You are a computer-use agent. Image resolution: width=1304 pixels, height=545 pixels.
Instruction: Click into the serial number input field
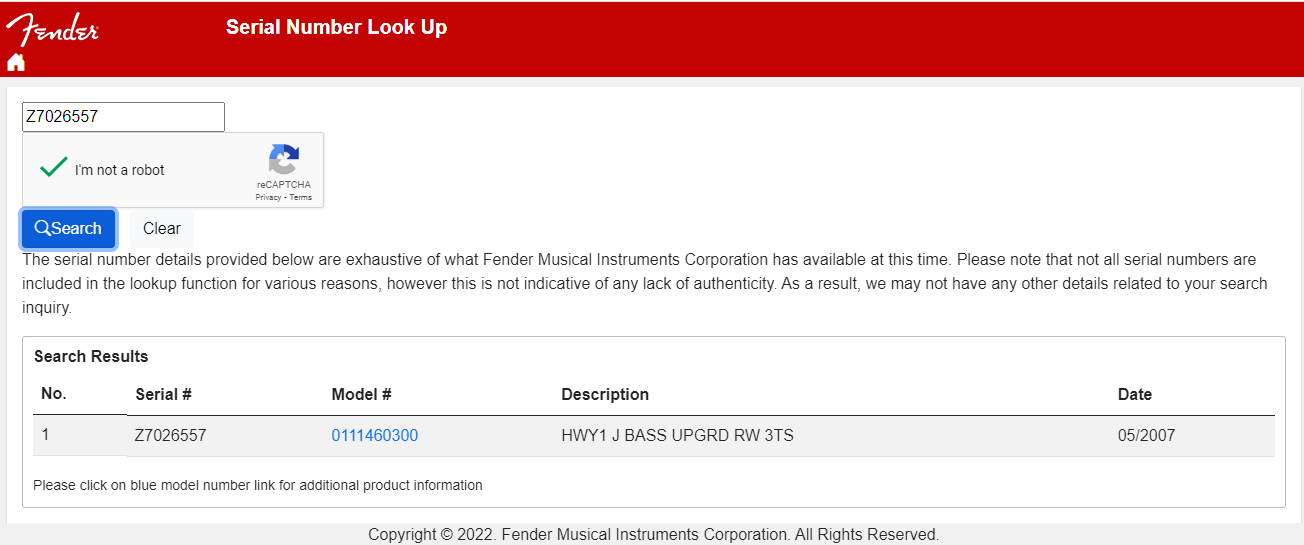[123, 117]
